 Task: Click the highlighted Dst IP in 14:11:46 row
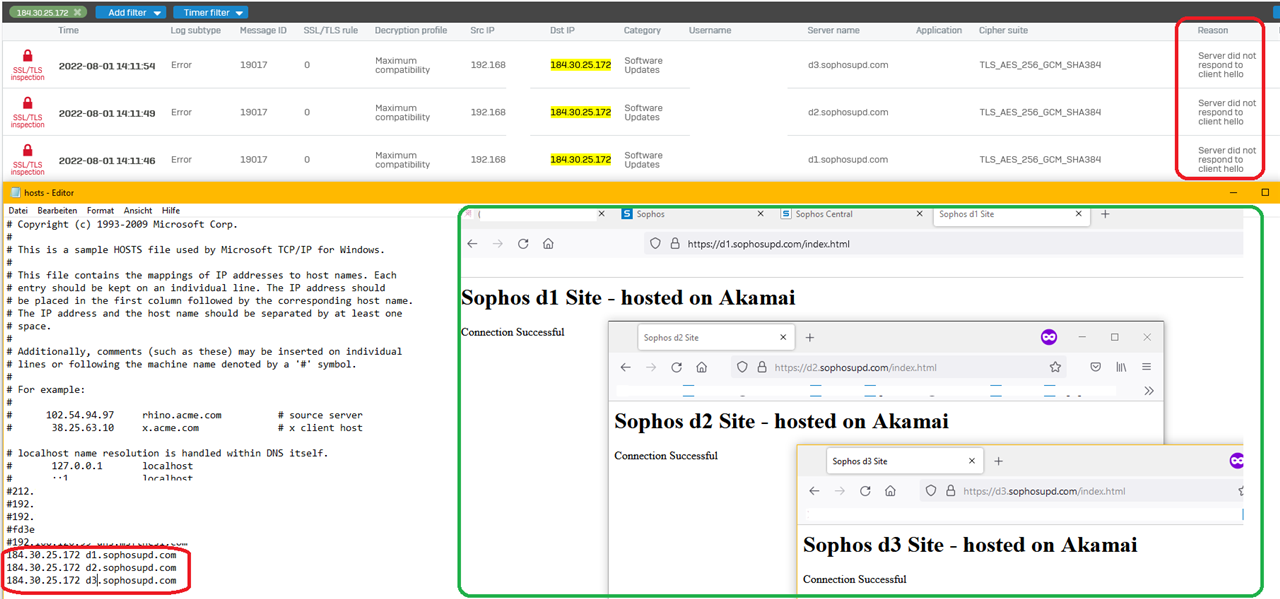pyautogui.click(x=580, y=160)
